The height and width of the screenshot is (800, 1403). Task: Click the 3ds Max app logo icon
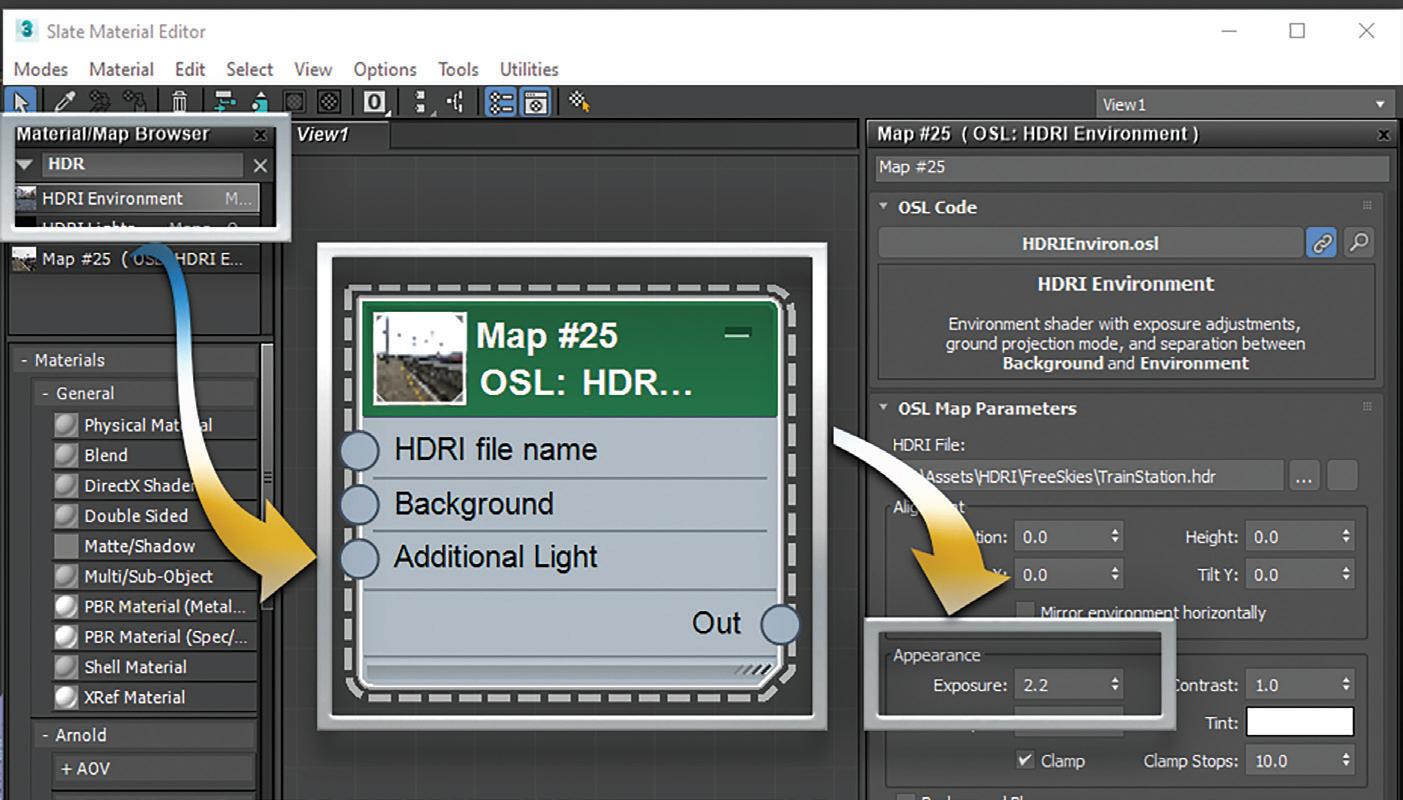(x=26, y=30)
